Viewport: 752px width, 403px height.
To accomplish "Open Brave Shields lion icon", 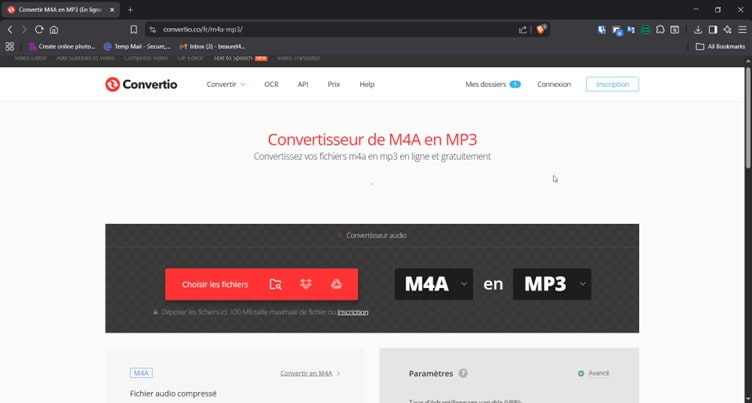I will [541, 30].
